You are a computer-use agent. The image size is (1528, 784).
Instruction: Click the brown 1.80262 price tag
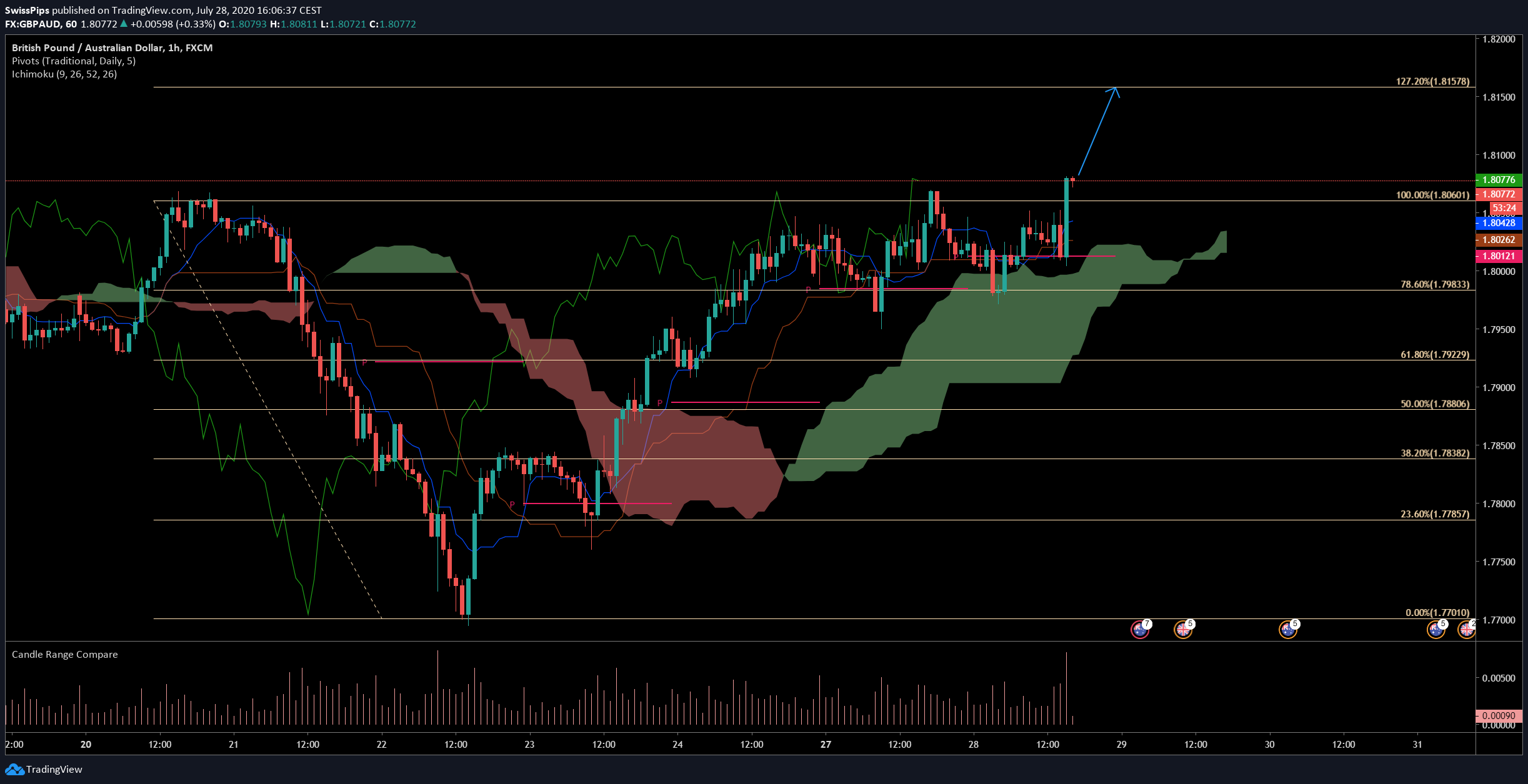coord(1499,240)
